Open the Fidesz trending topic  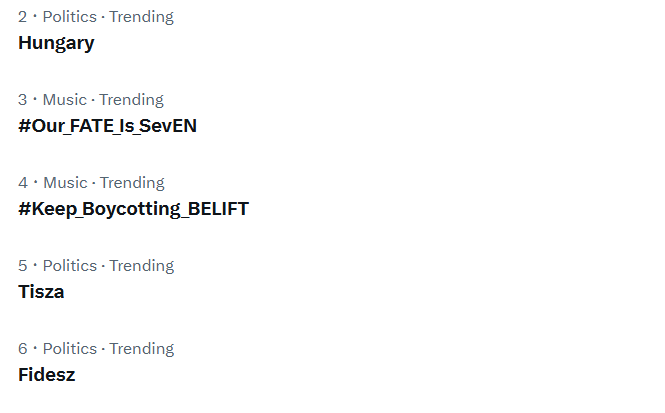click(46, 375)
